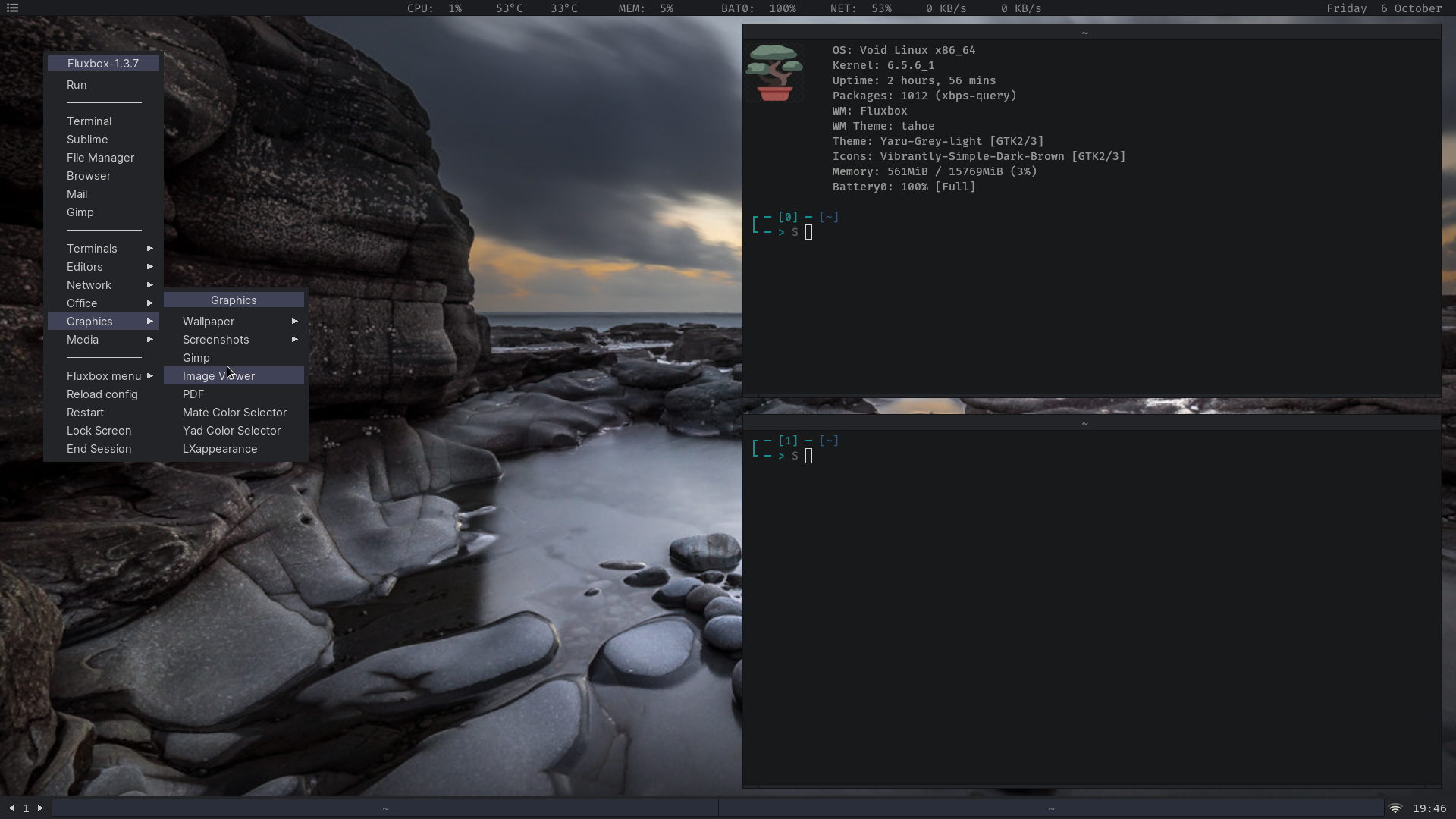1456x819 pixels.
Task: Click CPU: 1% status readout
Action: tap(435, 8)
